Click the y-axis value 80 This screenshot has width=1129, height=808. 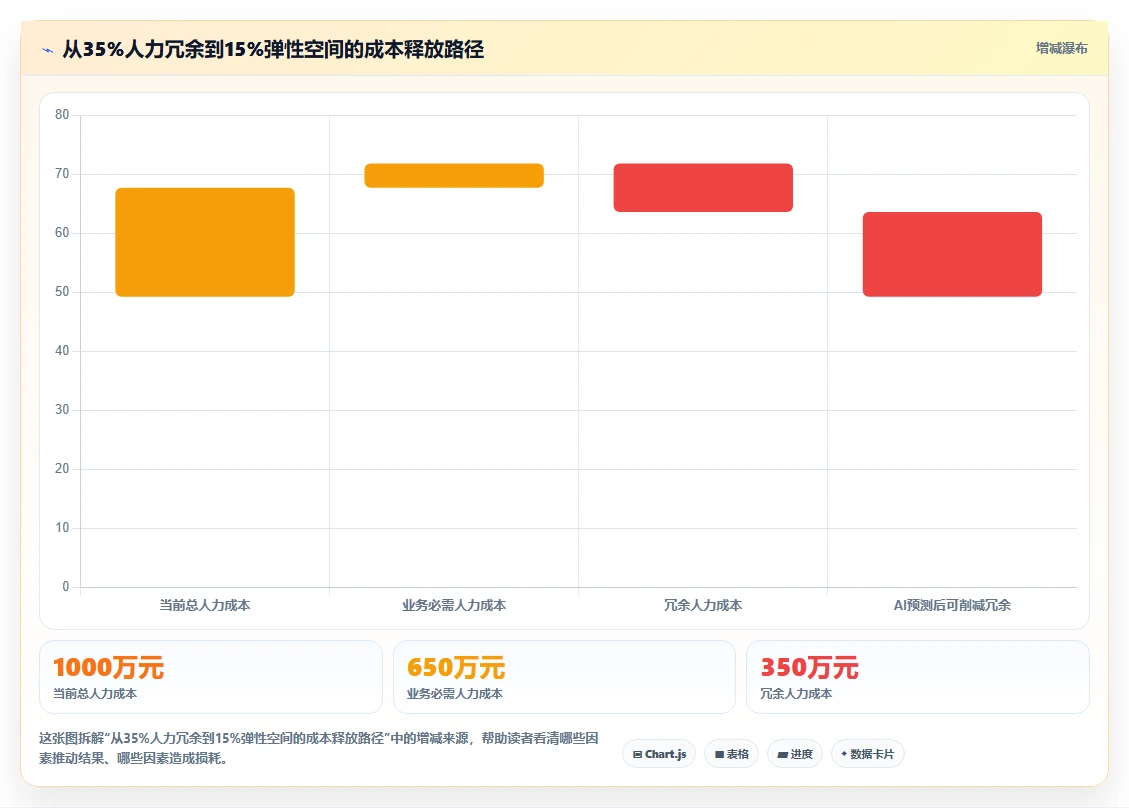tap(62, 115)
